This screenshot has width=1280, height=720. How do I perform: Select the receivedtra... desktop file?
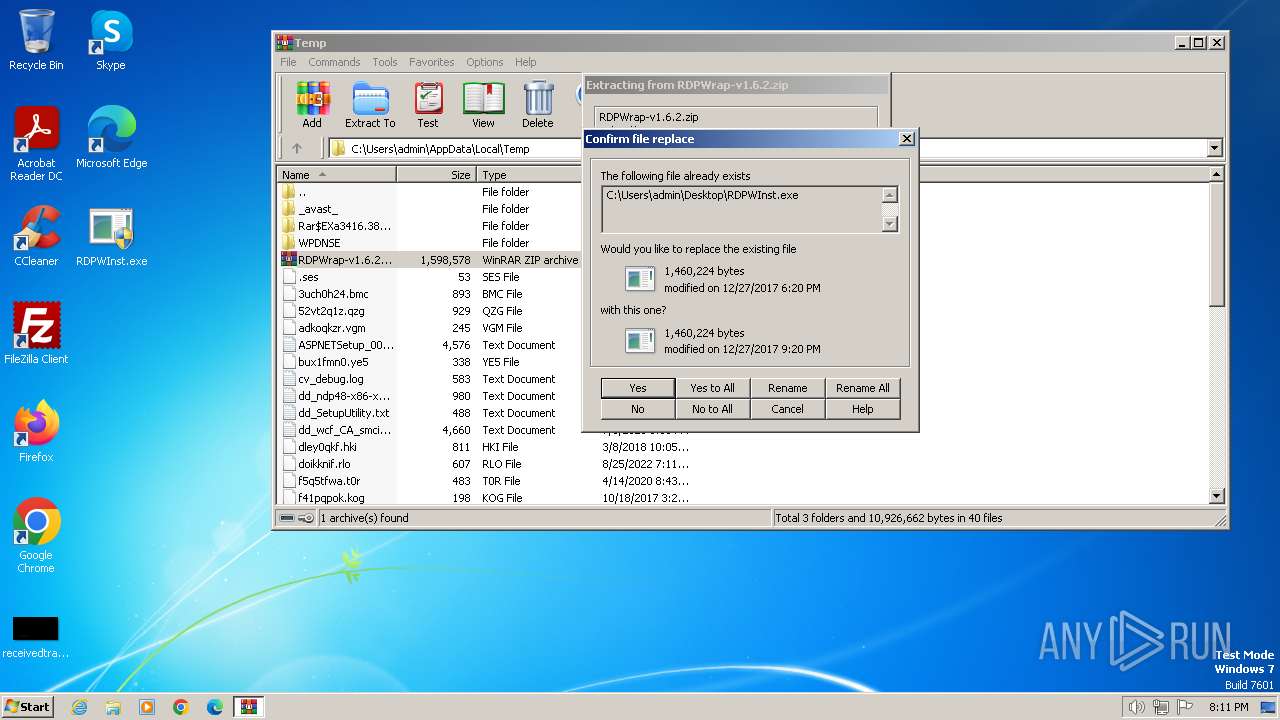tap(36, 637)
